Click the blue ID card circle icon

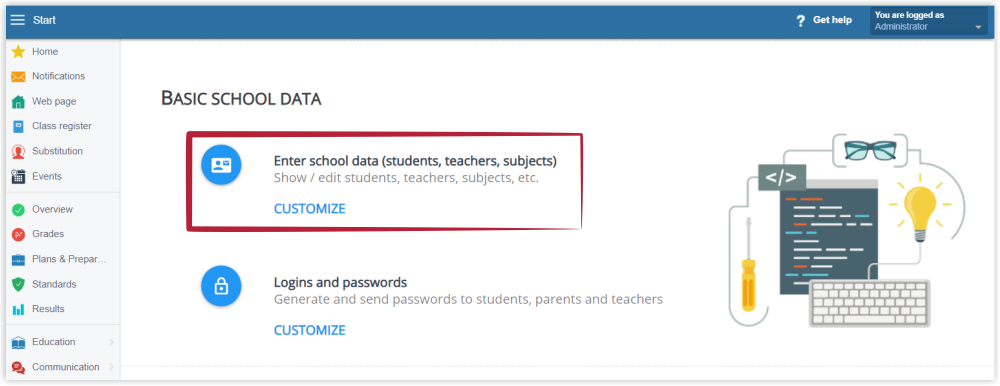coord(221,165)
